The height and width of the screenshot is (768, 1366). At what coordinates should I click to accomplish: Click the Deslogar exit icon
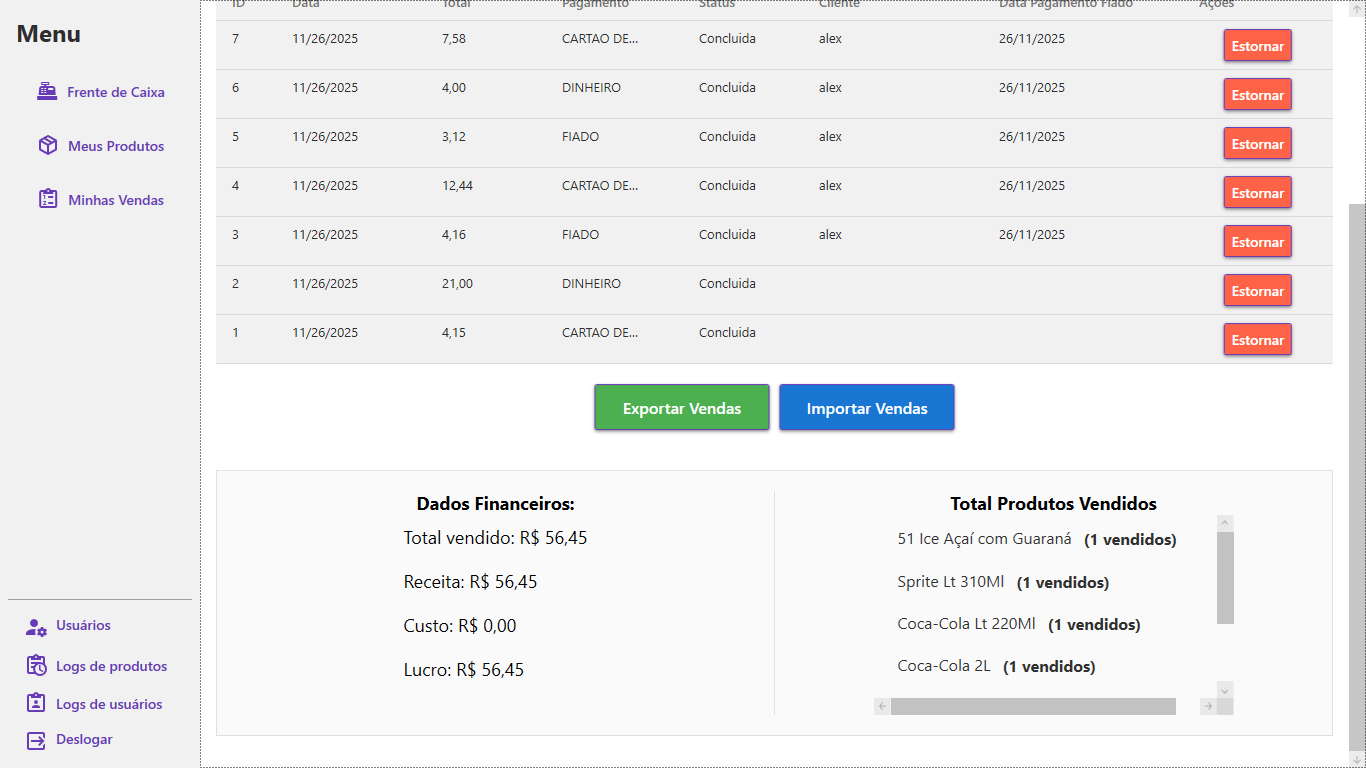(x=36, y=740)
